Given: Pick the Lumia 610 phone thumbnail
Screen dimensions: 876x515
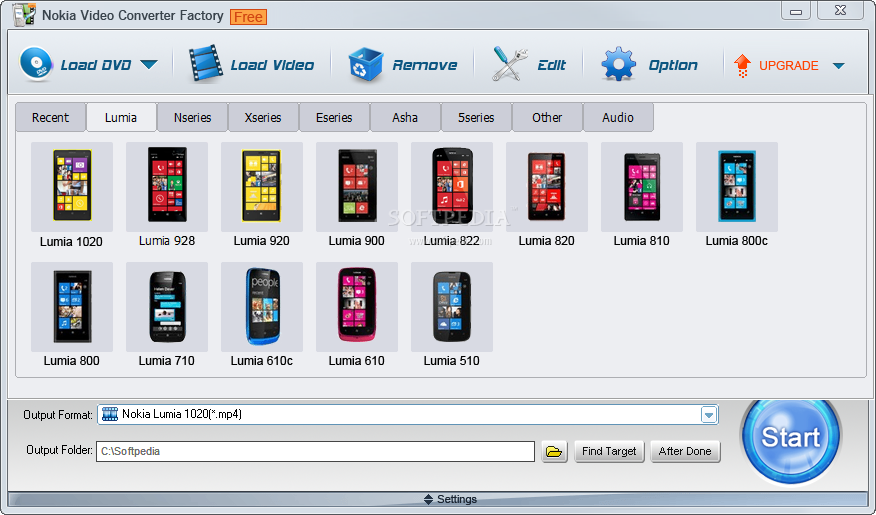Looking at the screenshot, I should [357, 307].
